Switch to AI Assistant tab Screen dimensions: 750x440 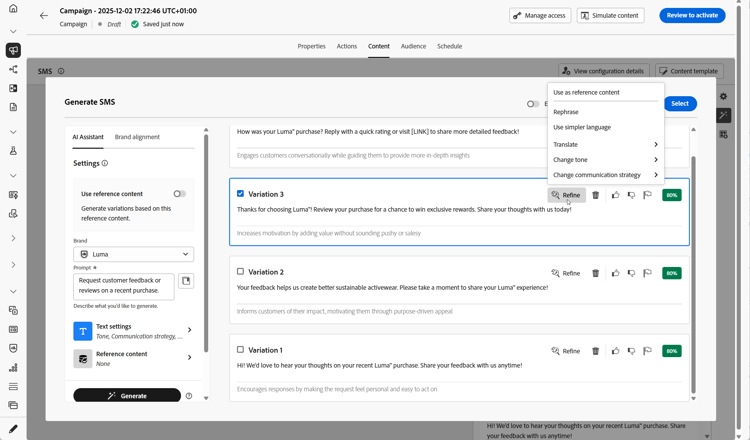88,137
